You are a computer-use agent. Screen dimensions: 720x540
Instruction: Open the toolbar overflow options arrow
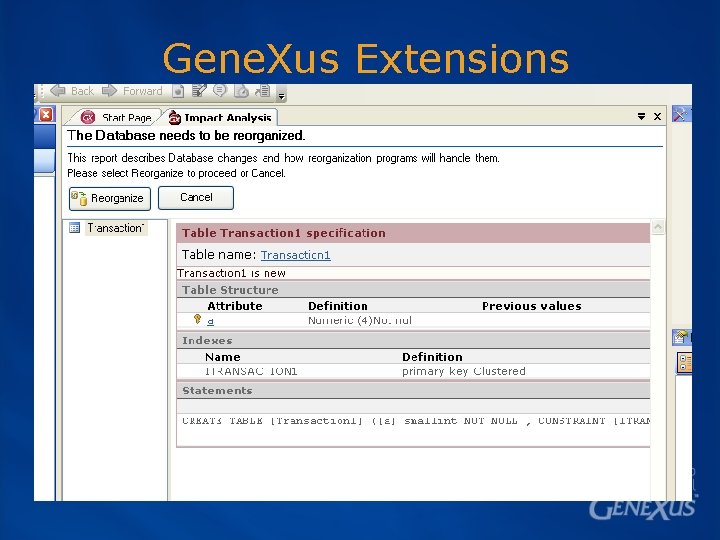(x=281, y=96)
